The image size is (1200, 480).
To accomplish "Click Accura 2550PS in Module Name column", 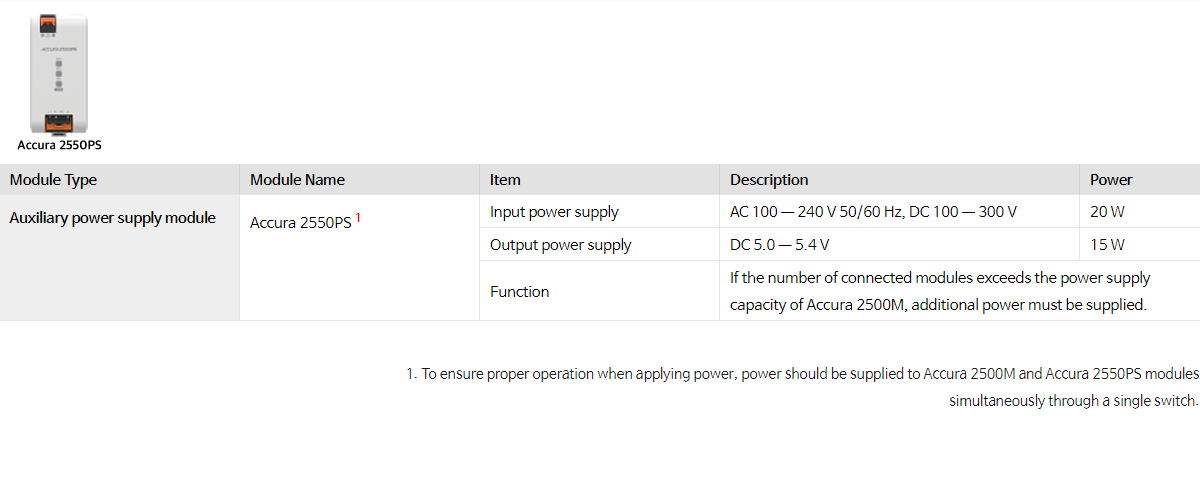I will 300,223.
